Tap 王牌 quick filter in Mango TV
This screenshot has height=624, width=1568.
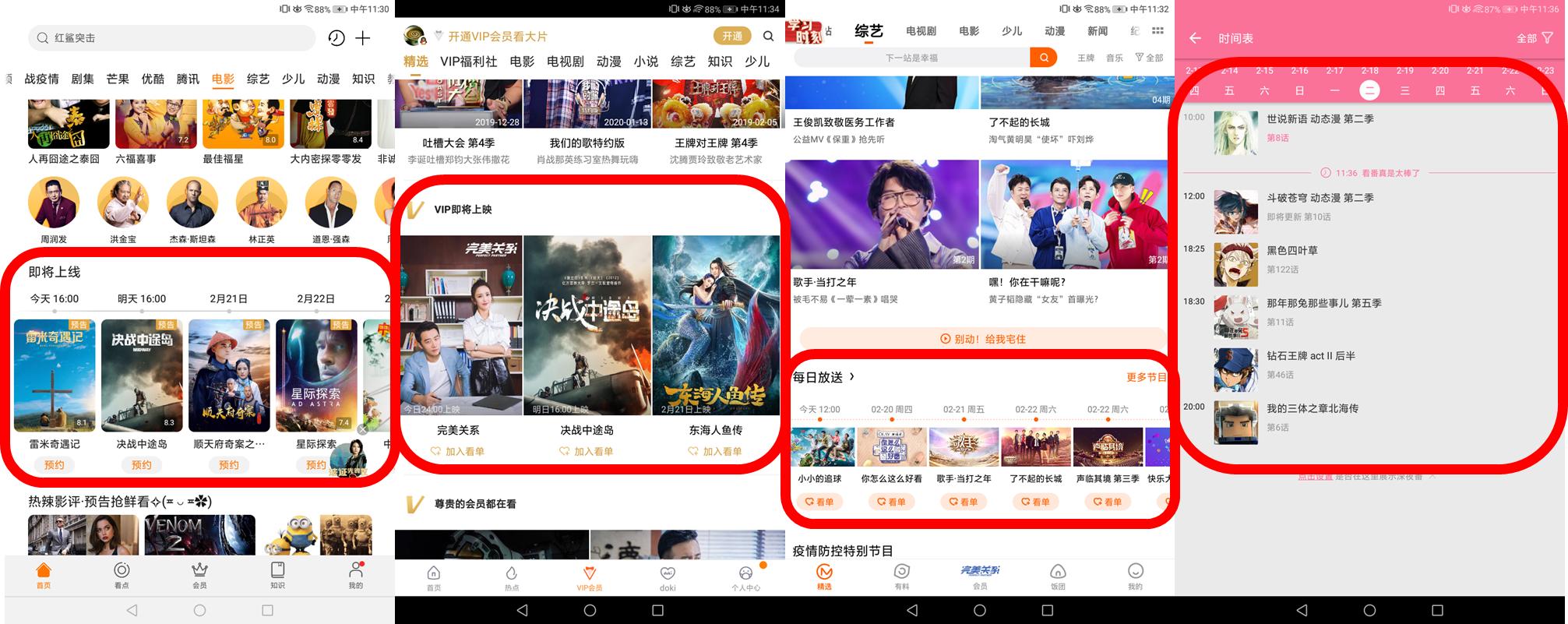[x=1086, y=58]
